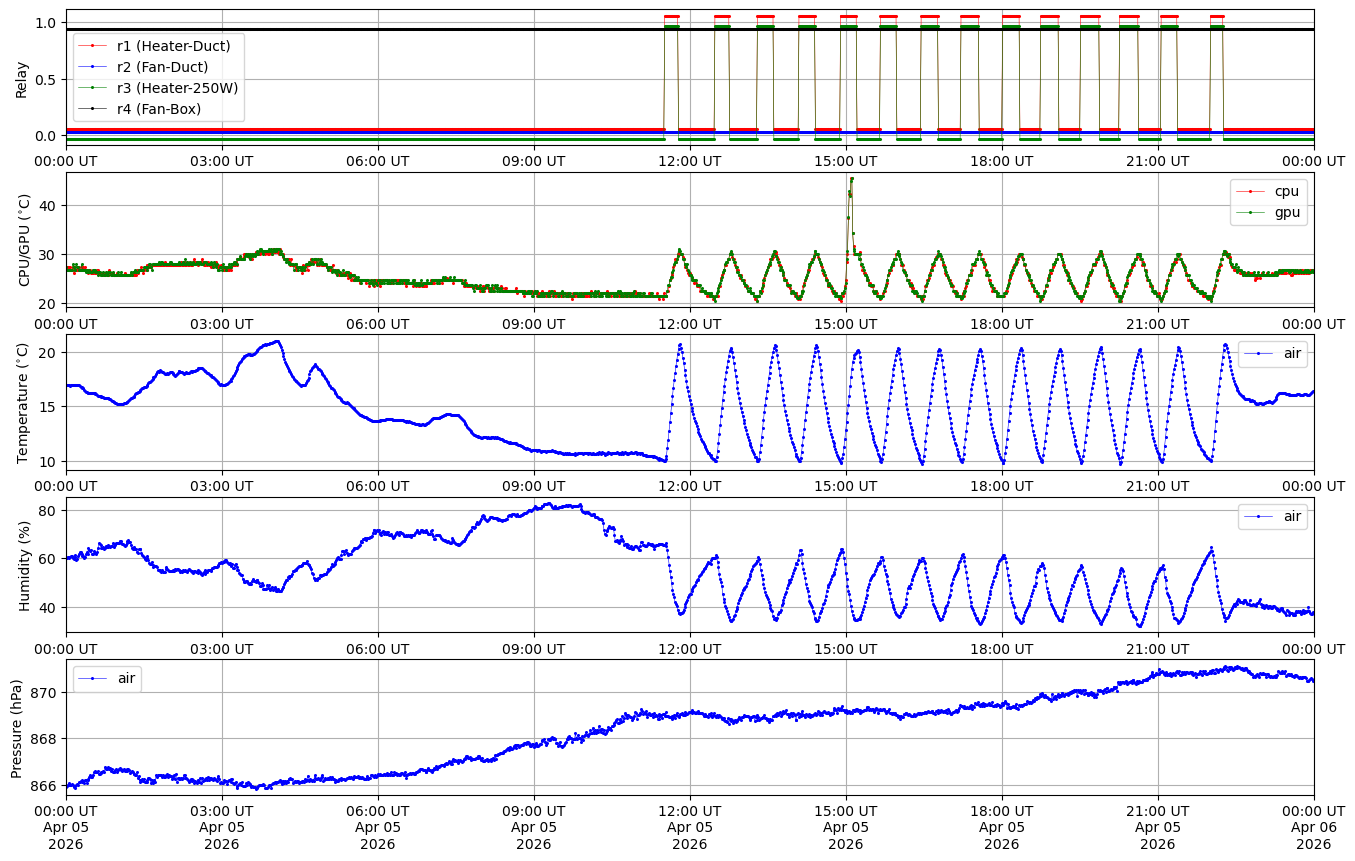The image size is (1355, 861).
Task: Click the gpu legend entry
Action: (x=1286, y=212)
